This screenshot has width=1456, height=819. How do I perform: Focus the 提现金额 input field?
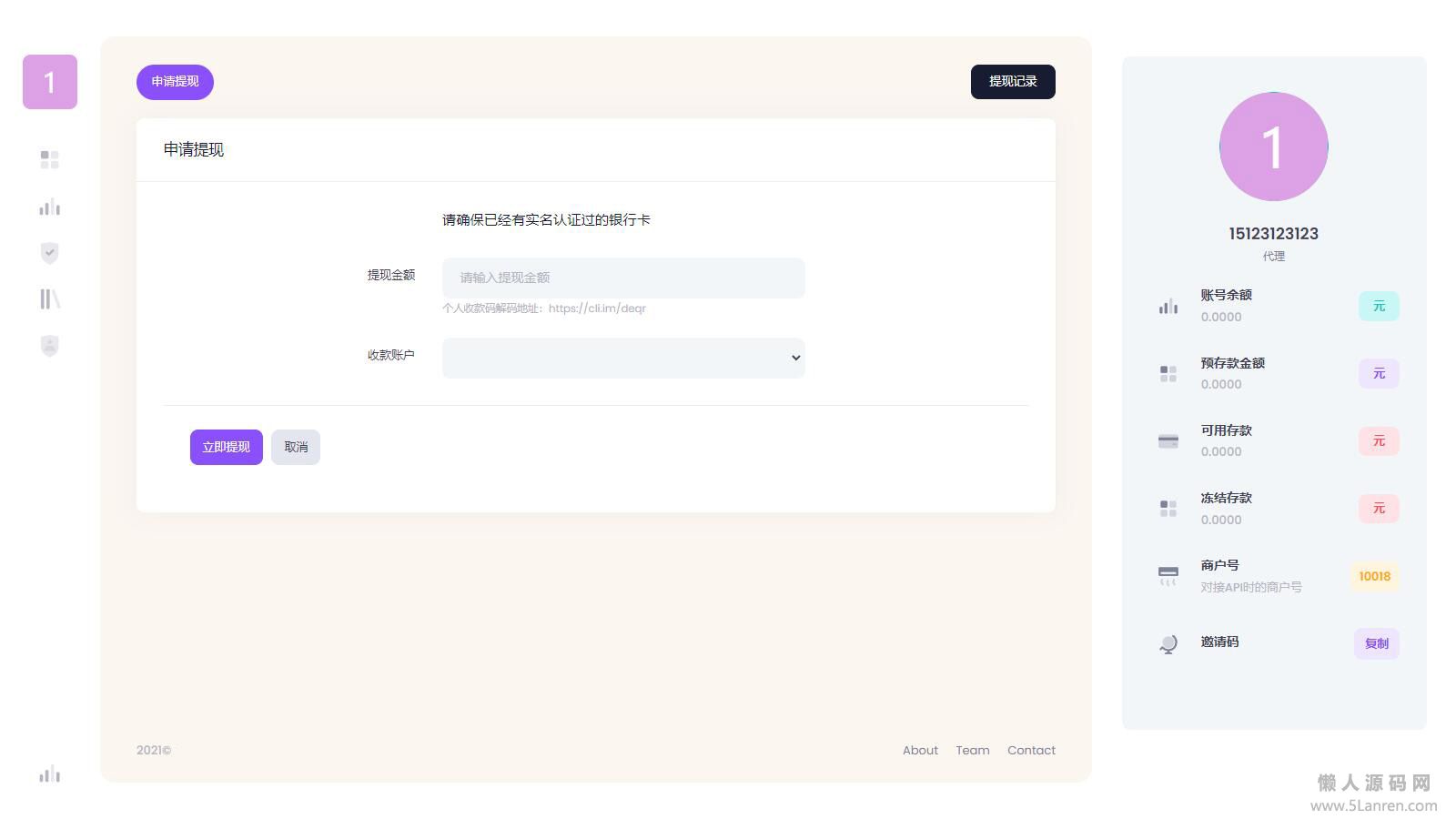point(623,278)
